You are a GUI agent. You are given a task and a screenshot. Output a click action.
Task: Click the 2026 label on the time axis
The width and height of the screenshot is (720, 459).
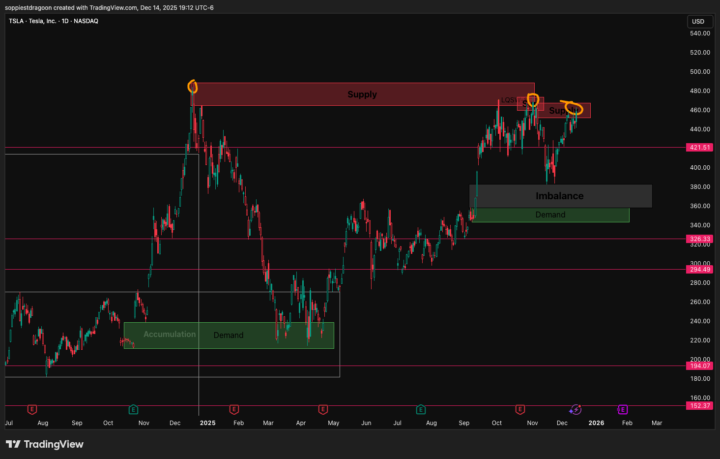point(596,423)
